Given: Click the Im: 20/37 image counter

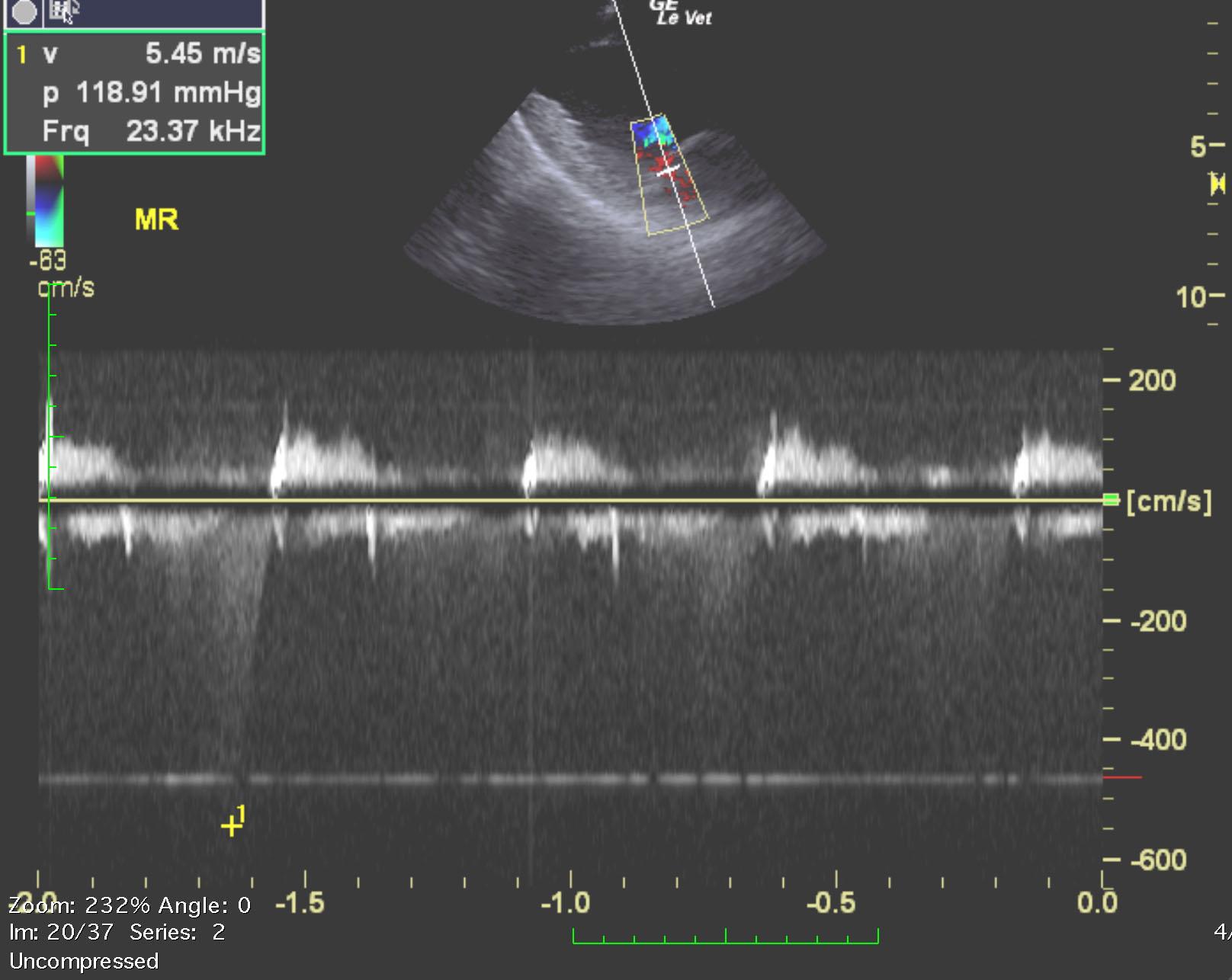Looking at the screenshot, I should 61,932.
